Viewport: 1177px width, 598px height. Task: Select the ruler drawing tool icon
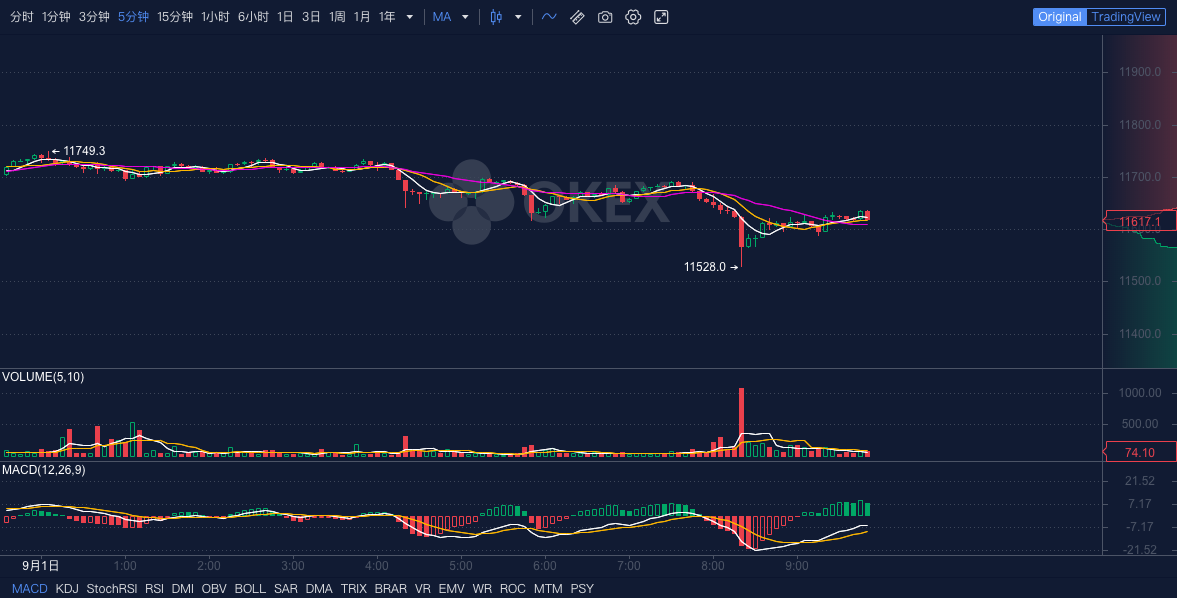[x=577, y=17]
